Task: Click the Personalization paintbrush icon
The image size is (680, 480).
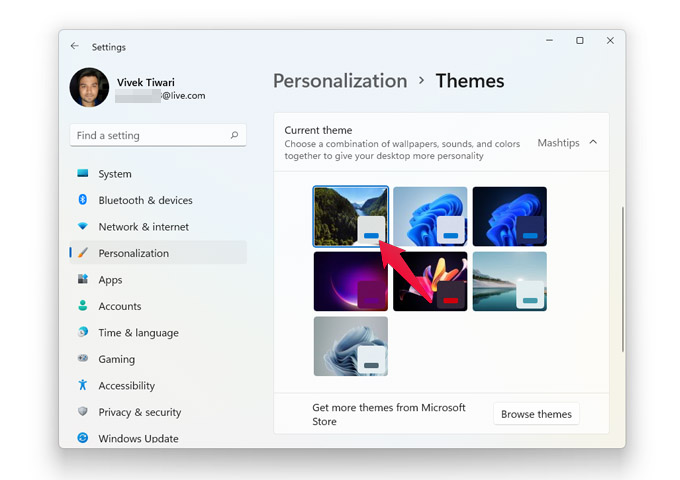Action: click(x=83, y=252)
